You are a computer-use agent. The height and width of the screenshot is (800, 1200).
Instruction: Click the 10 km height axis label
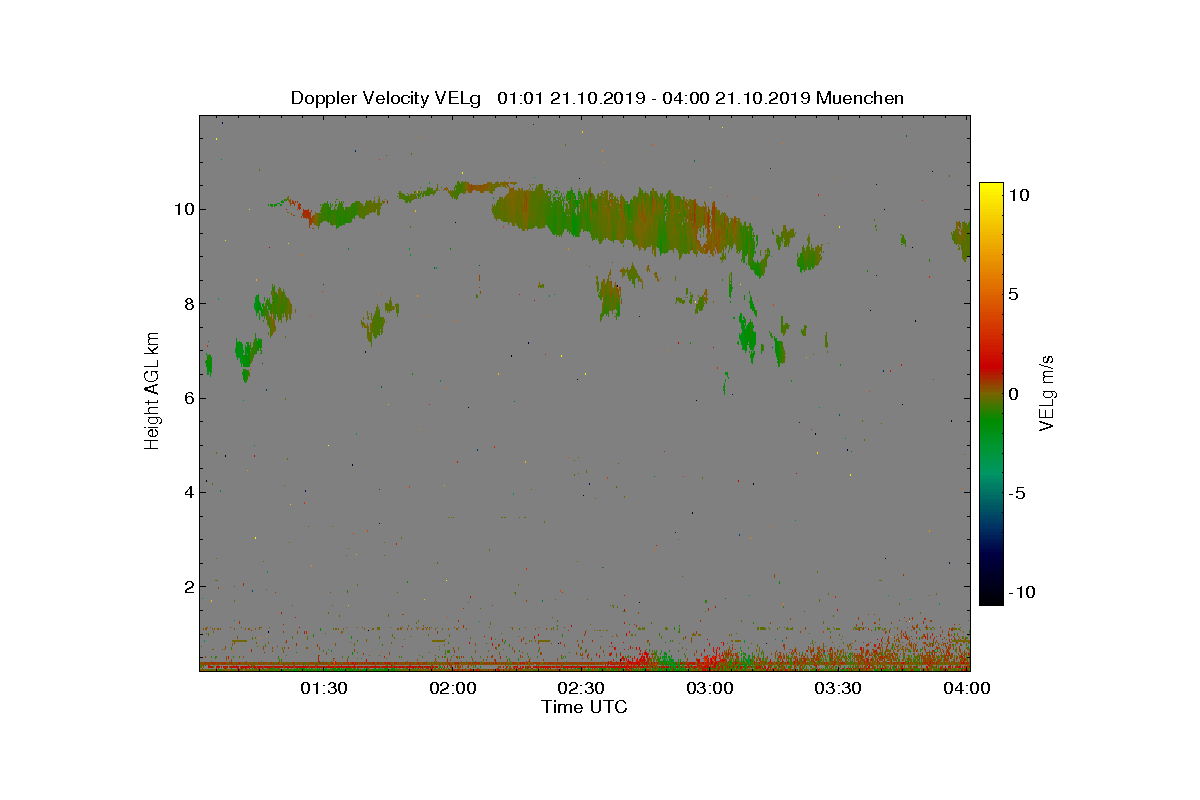coord(181,209)
